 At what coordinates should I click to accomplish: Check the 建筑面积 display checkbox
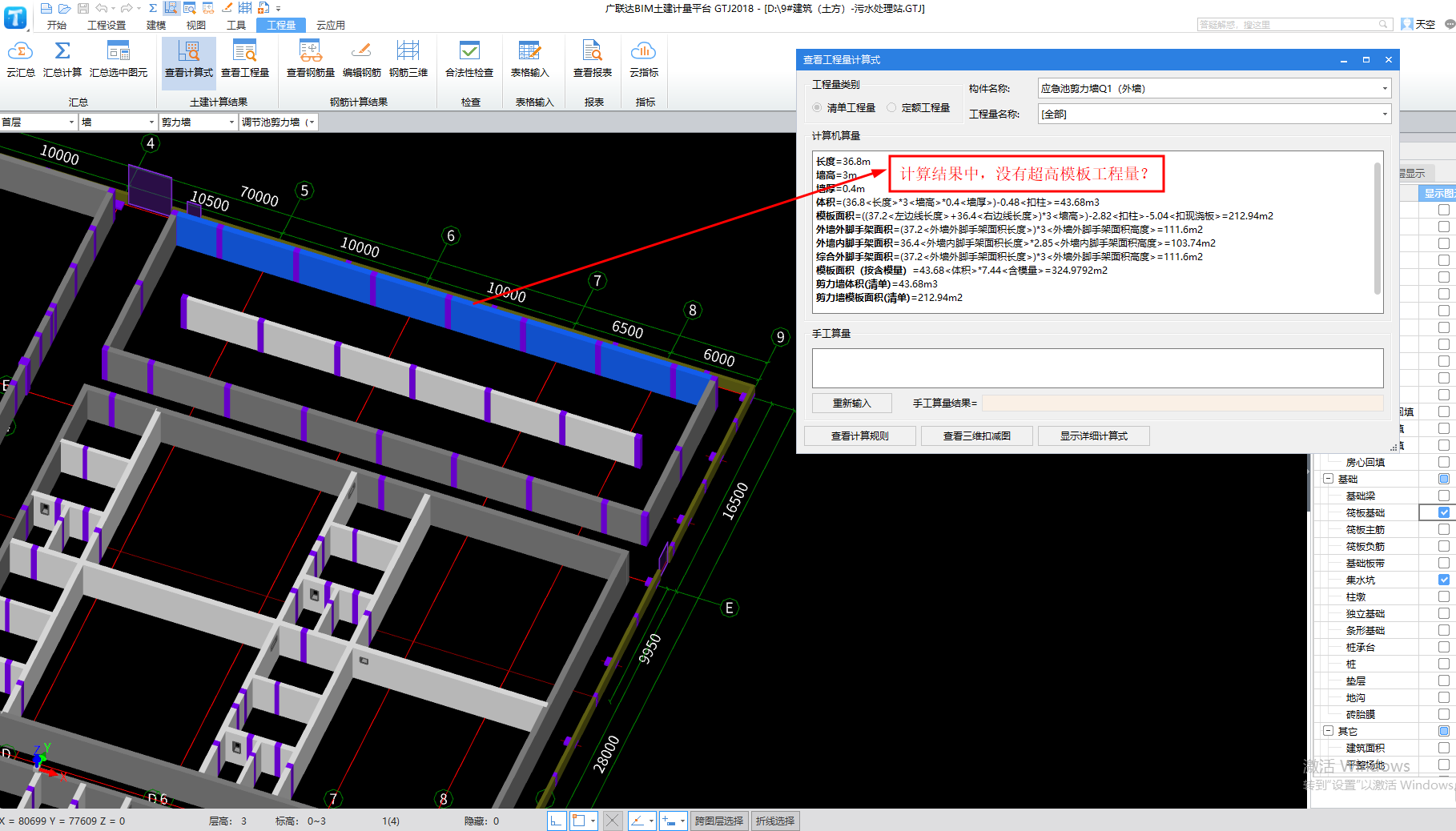point(1443,748)
